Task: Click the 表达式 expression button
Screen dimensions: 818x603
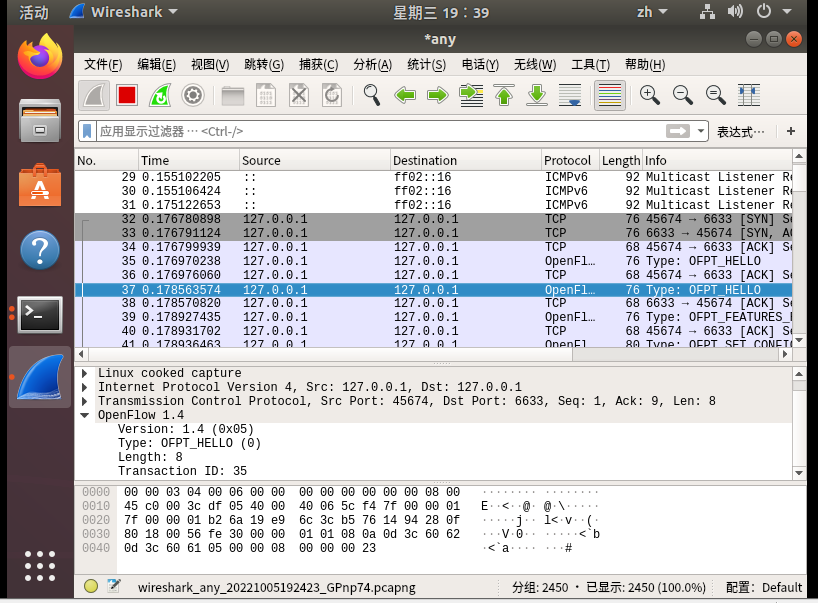Action: 741,132
